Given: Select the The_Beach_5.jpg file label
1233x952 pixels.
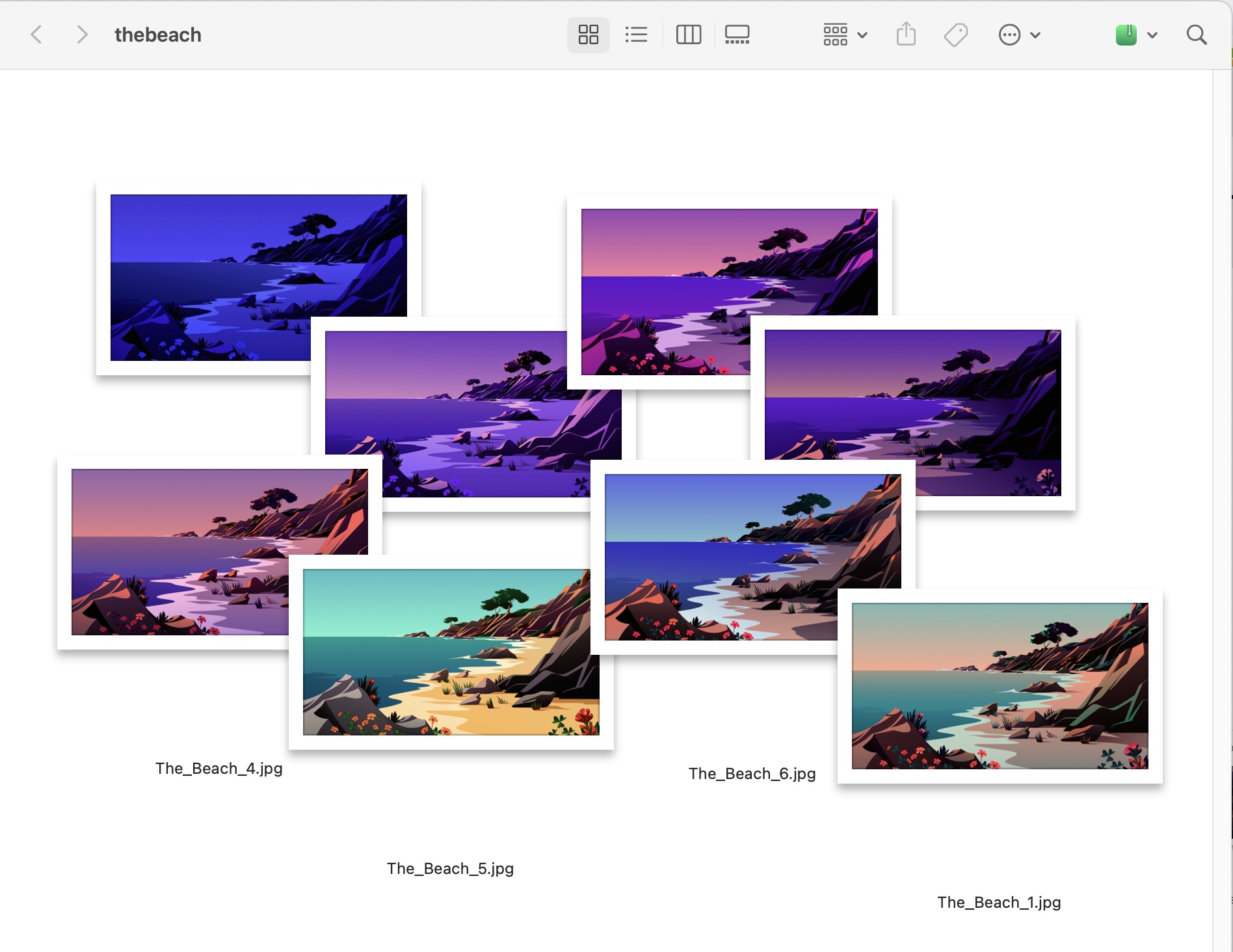Looking at the screenshot, I should (451, 869).
